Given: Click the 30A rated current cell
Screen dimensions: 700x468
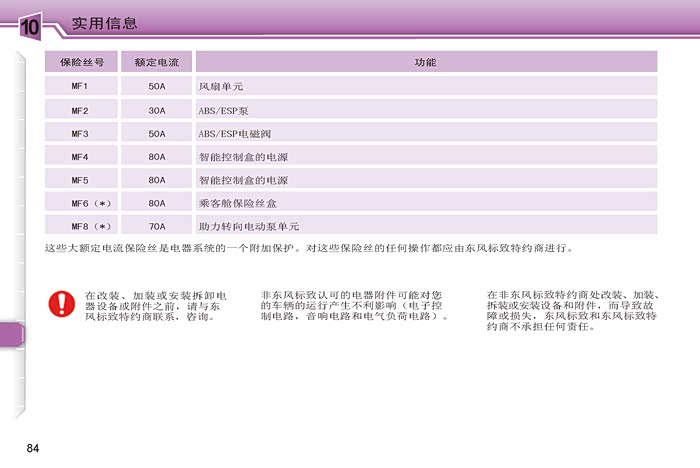Looking at the screenshot, I should click(x=156, y=110).
